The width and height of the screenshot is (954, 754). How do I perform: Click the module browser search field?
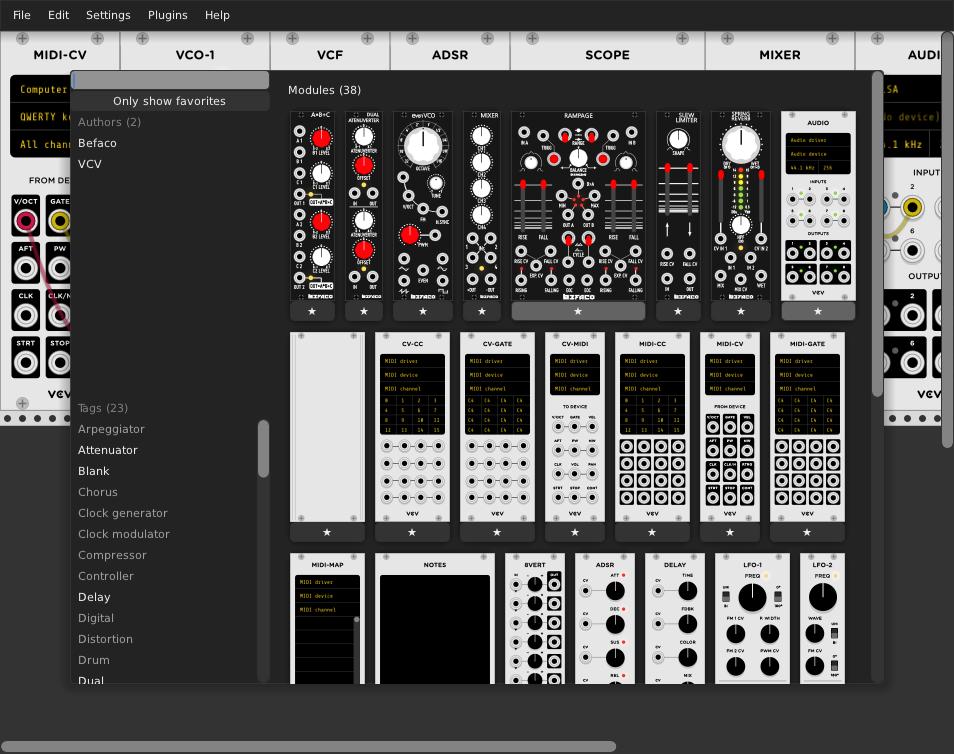click(170, 79)
